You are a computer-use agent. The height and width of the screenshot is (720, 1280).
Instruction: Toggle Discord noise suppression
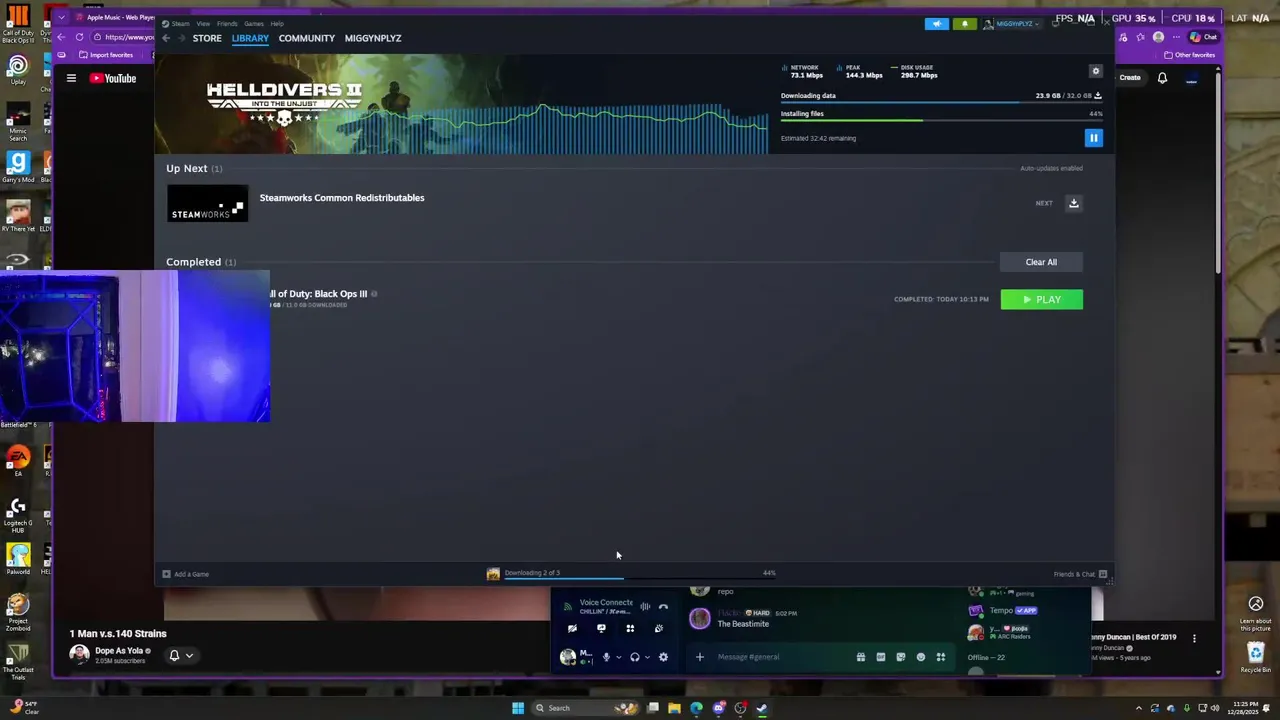[x=645, y=607]
